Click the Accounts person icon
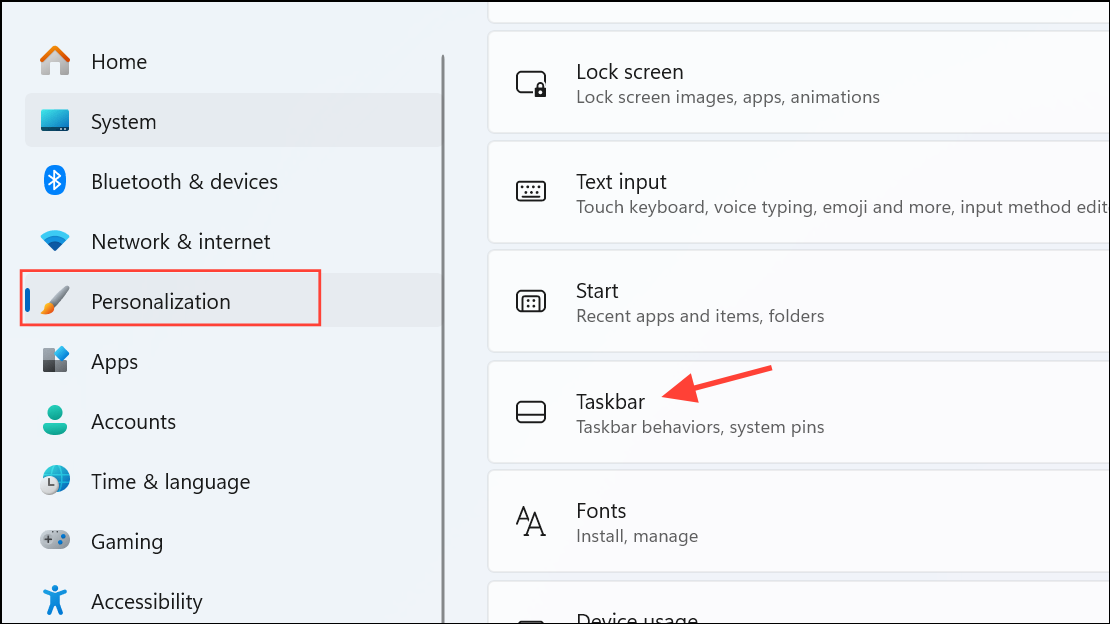The image size is (1110, 624). [x=54, y=421]
